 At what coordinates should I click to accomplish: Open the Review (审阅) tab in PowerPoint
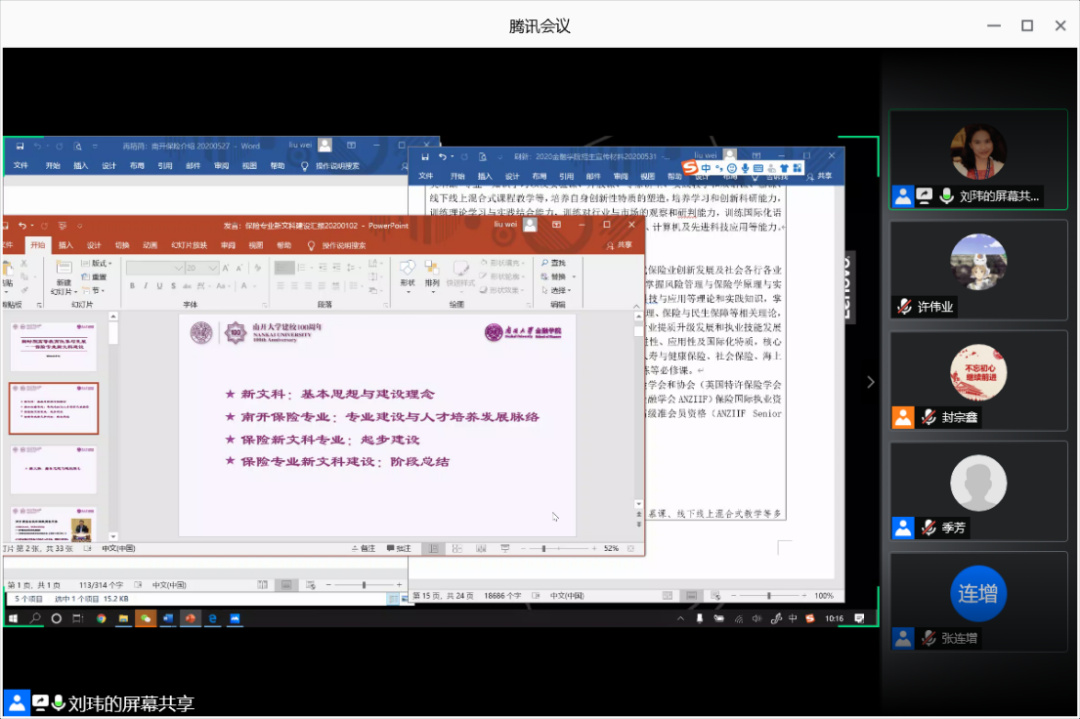228,245
